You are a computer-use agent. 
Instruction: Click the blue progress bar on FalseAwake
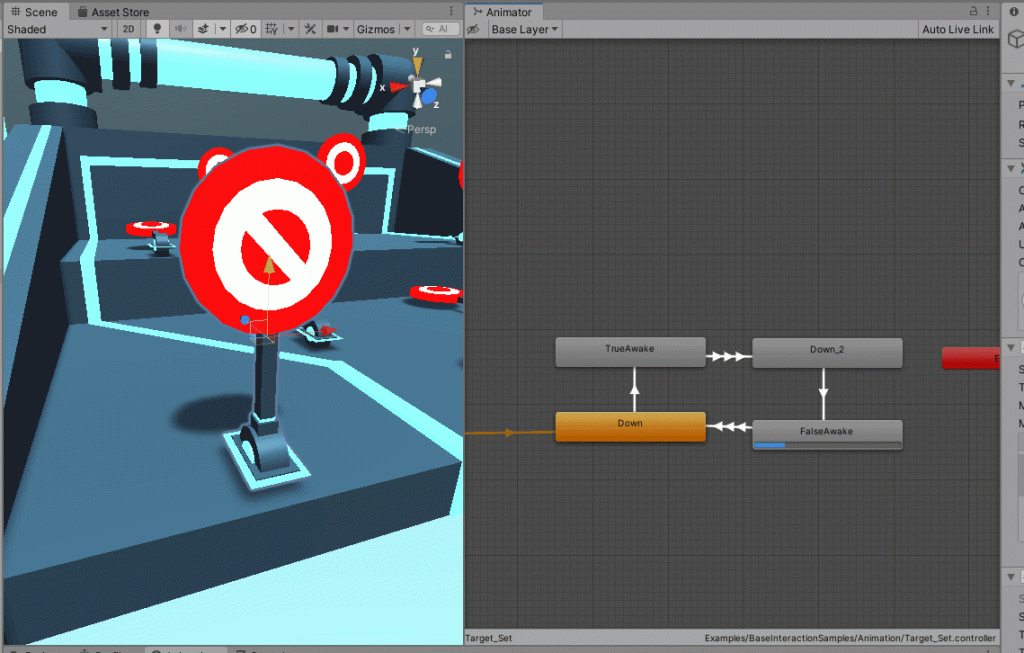pos(770,443)
